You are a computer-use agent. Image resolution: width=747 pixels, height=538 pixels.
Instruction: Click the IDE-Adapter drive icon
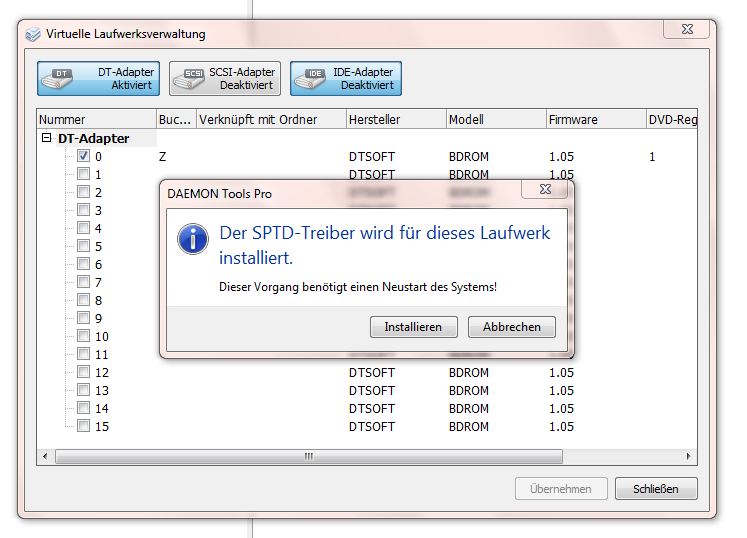(x=314, y=79)
